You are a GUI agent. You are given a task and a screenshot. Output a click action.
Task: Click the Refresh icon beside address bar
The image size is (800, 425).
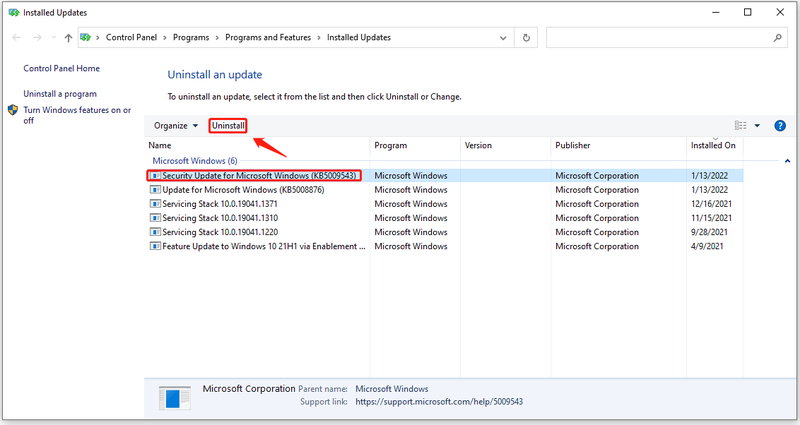[x=526, y=38]
